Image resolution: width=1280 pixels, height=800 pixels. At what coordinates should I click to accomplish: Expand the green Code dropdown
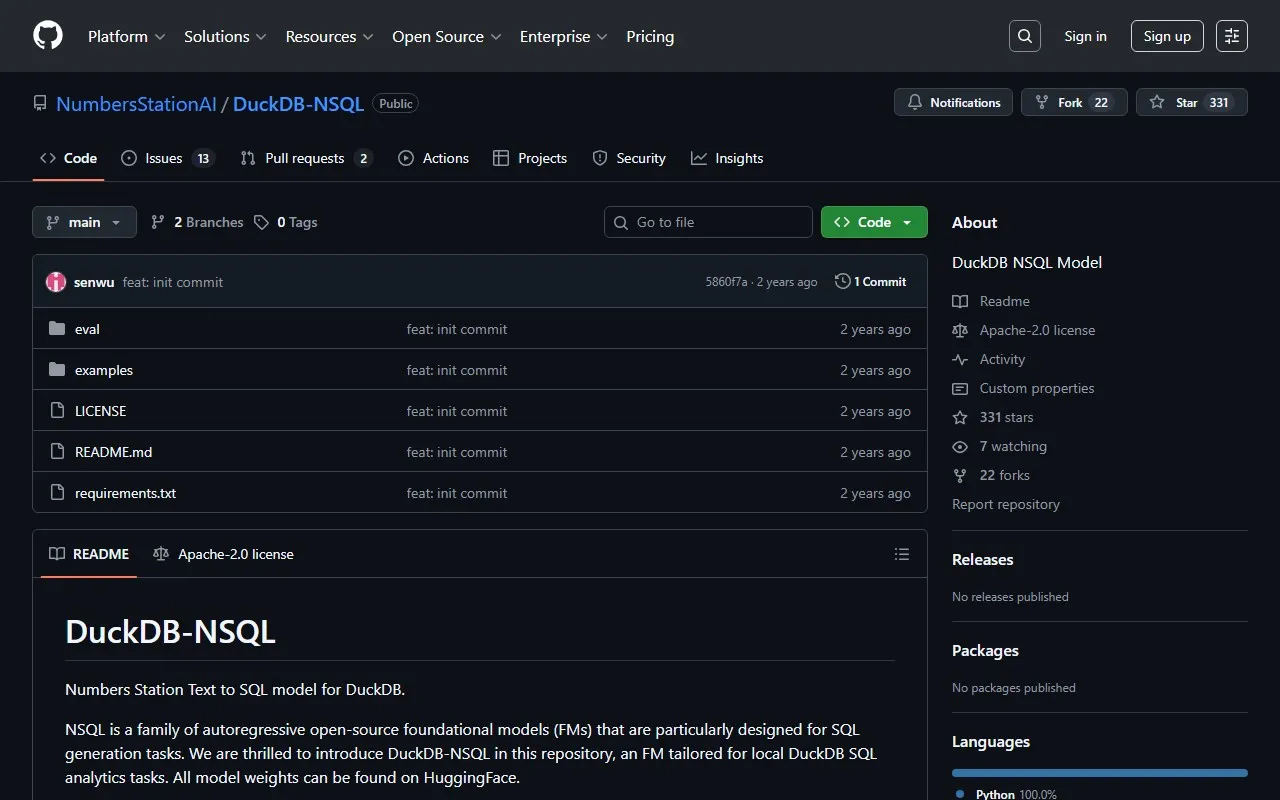coord(874,222)
